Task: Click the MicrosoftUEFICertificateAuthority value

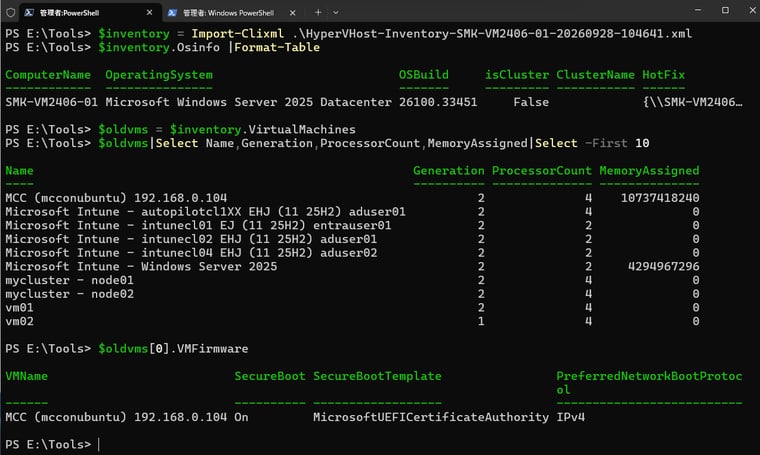Action: (x=431, y=417)
